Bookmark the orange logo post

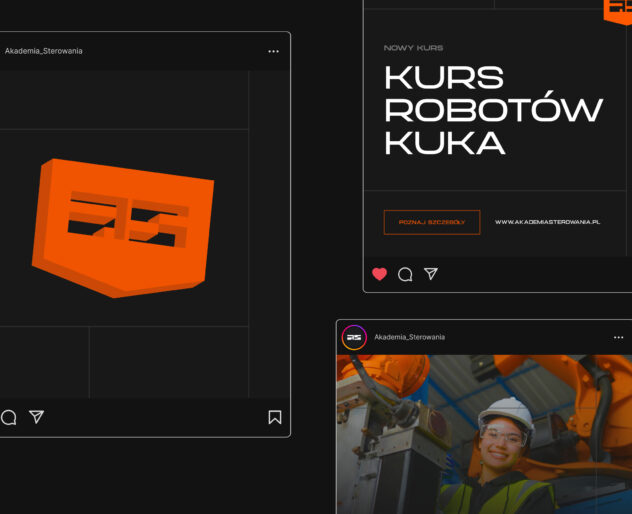point(275,417)
